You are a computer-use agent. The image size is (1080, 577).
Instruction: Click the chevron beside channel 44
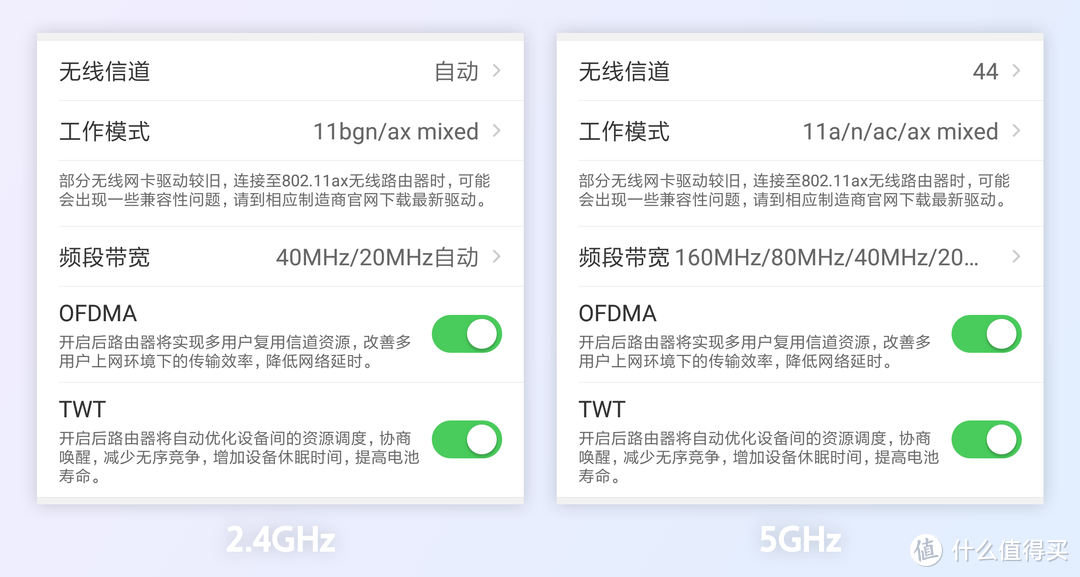[1017, 70]
